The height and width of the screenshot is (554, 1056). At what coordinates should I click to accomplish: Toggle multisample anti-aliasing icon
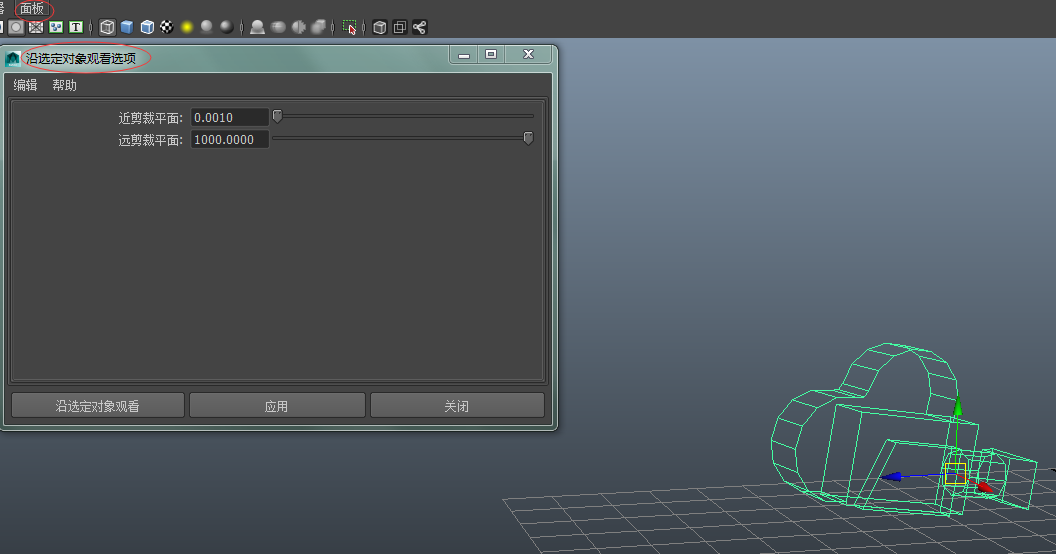[x=298, y=27]
